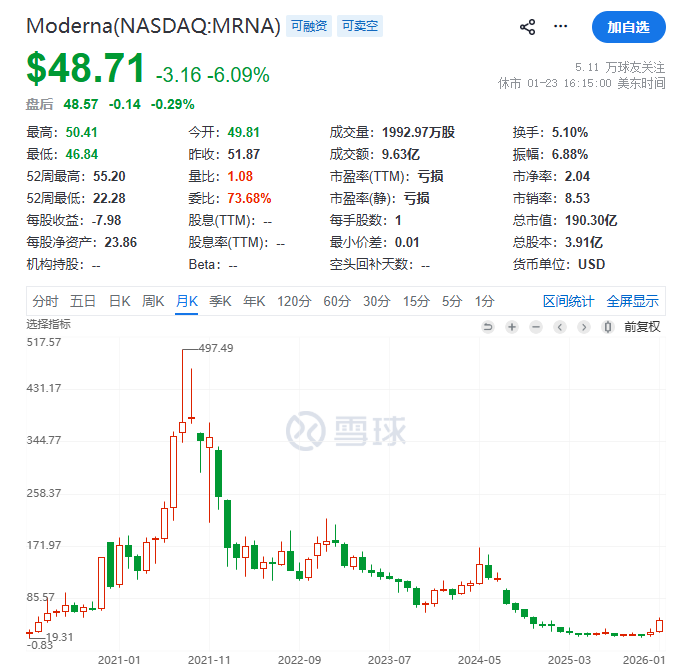
Task: Switch to the 周K chart tab
Action: click(x=153, y=301)
